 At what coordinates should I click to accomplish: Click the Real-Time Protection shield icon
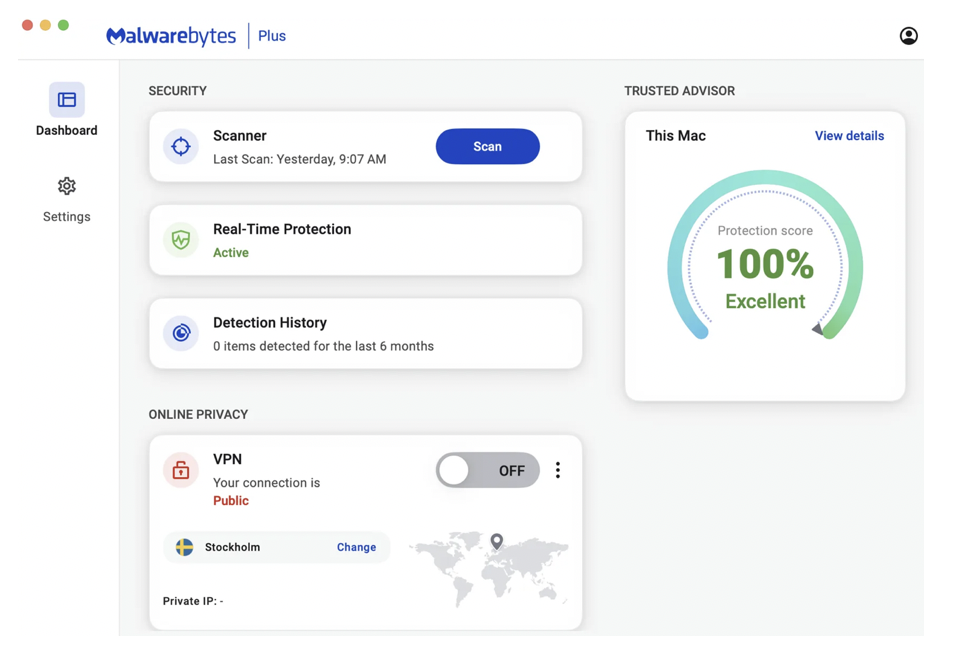pyautogui.click(x=181, y=240)
